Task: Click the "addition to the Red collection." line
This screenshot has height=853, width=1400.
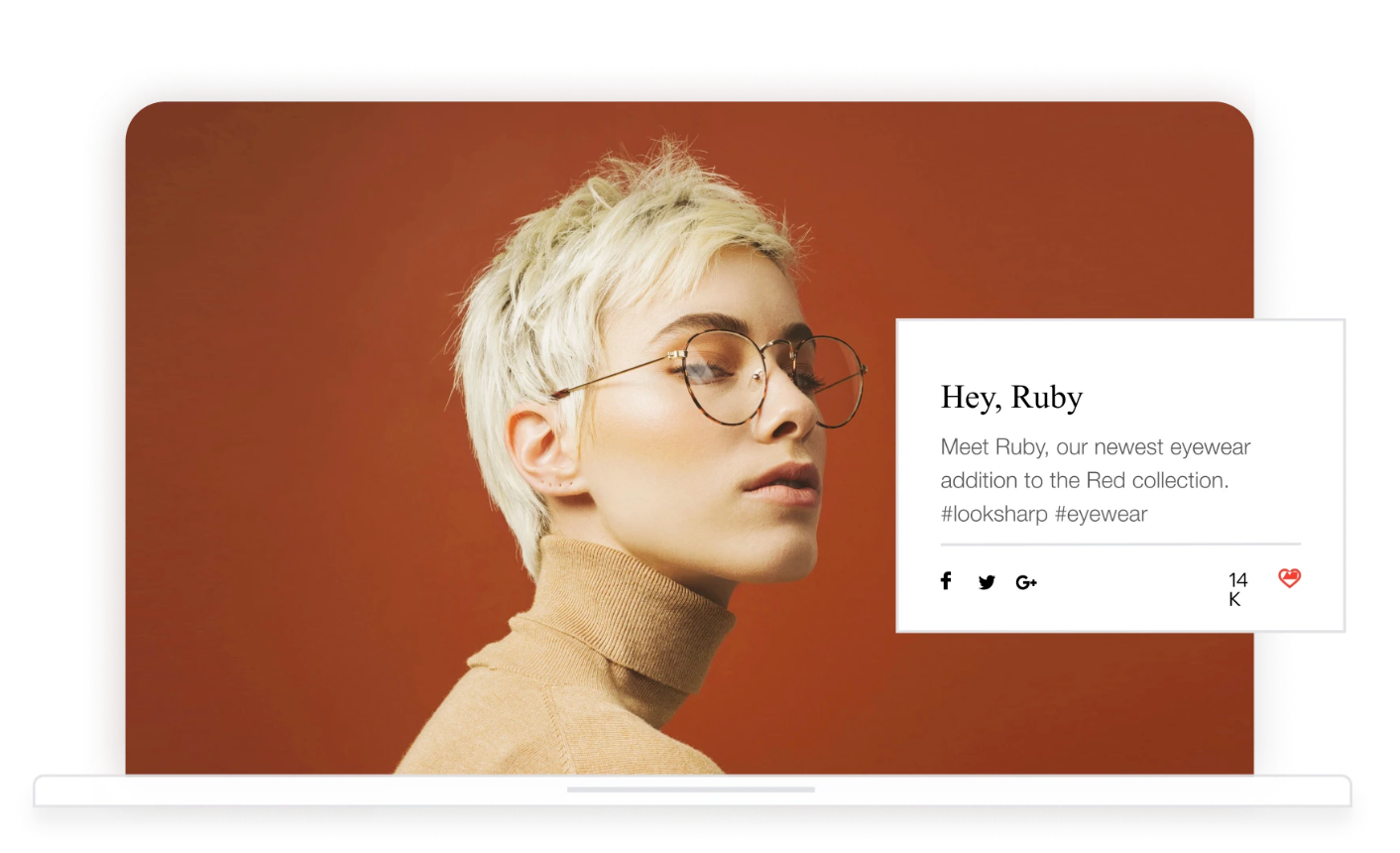Action: pos(1085,480)
